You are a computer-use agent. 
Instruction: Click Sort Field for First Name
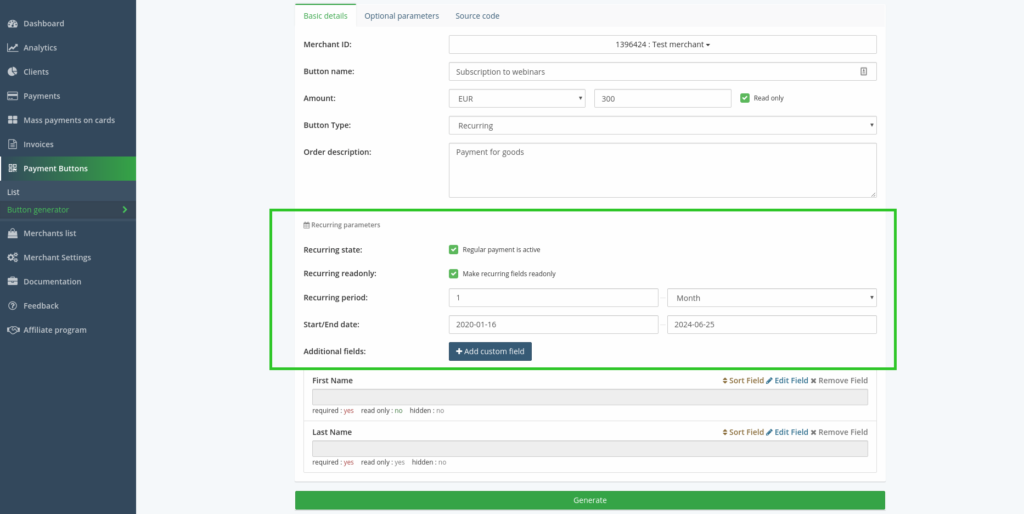point(743,380)
